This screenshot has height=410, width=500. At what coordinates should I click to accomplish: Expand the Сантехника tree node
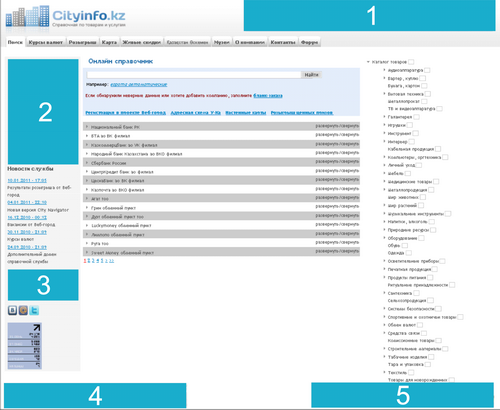(384, 293)
